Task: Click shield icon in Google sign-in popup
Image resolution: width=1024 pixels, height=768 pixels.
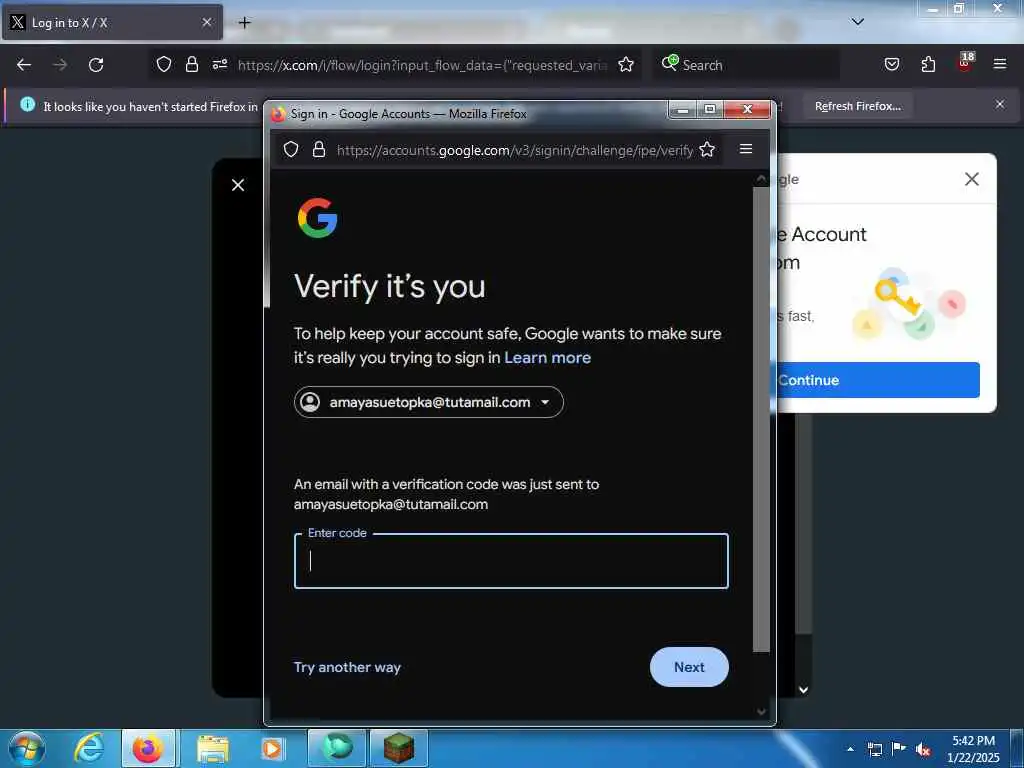Action: click(291, 150)
